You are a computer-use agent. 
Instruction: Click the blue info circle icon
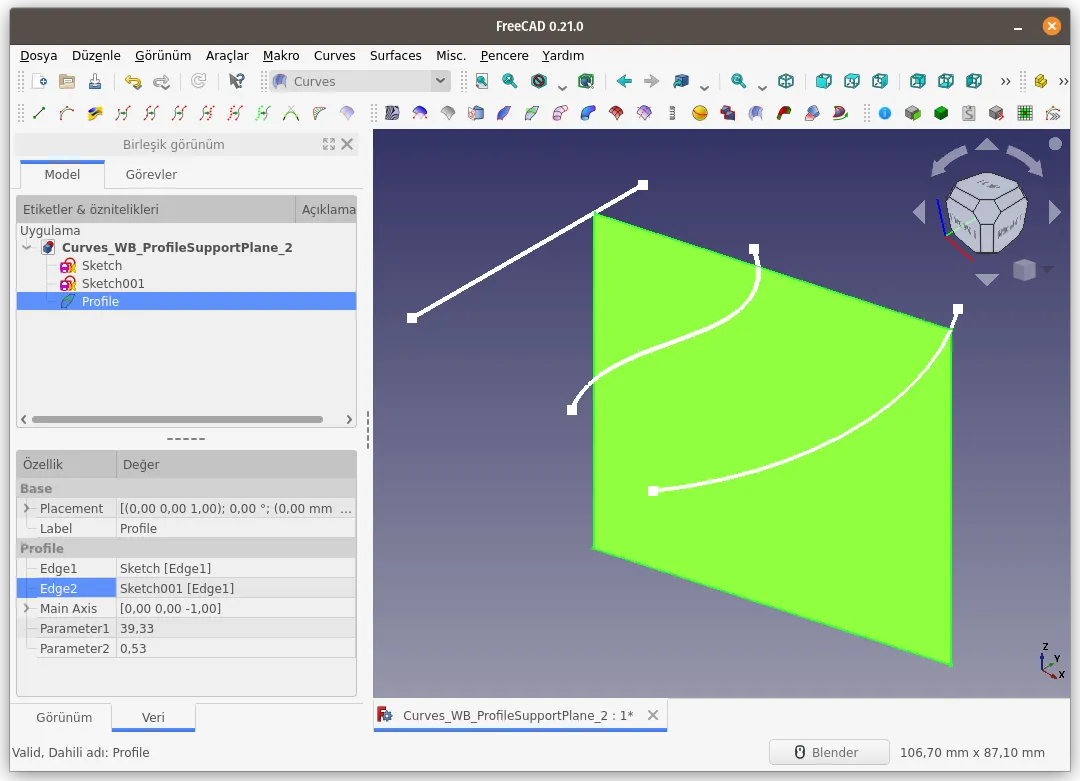[x=884, y=113]
